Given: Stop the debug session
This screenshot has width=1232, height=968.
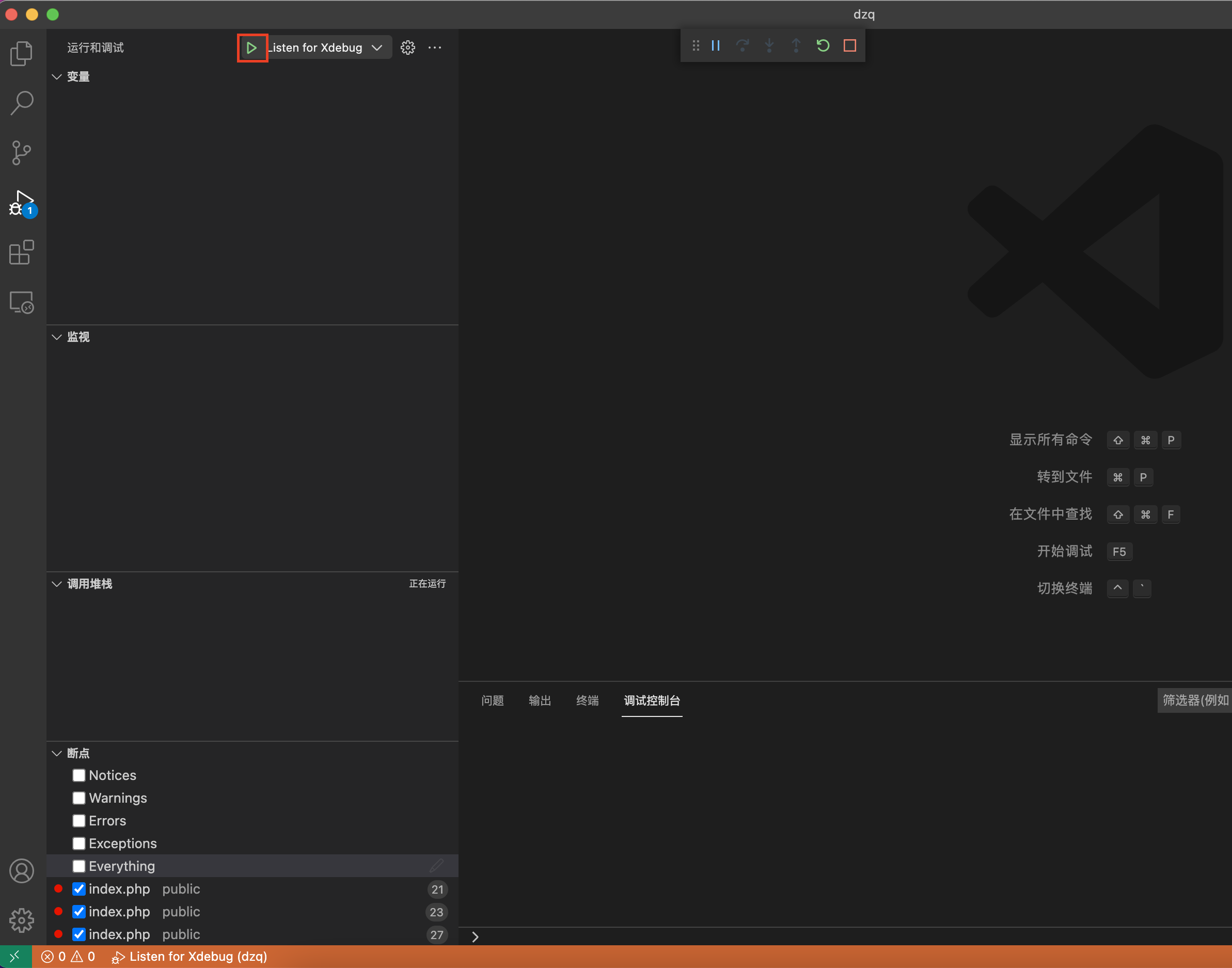Looking at the screenshot, I should click(849, 45).
